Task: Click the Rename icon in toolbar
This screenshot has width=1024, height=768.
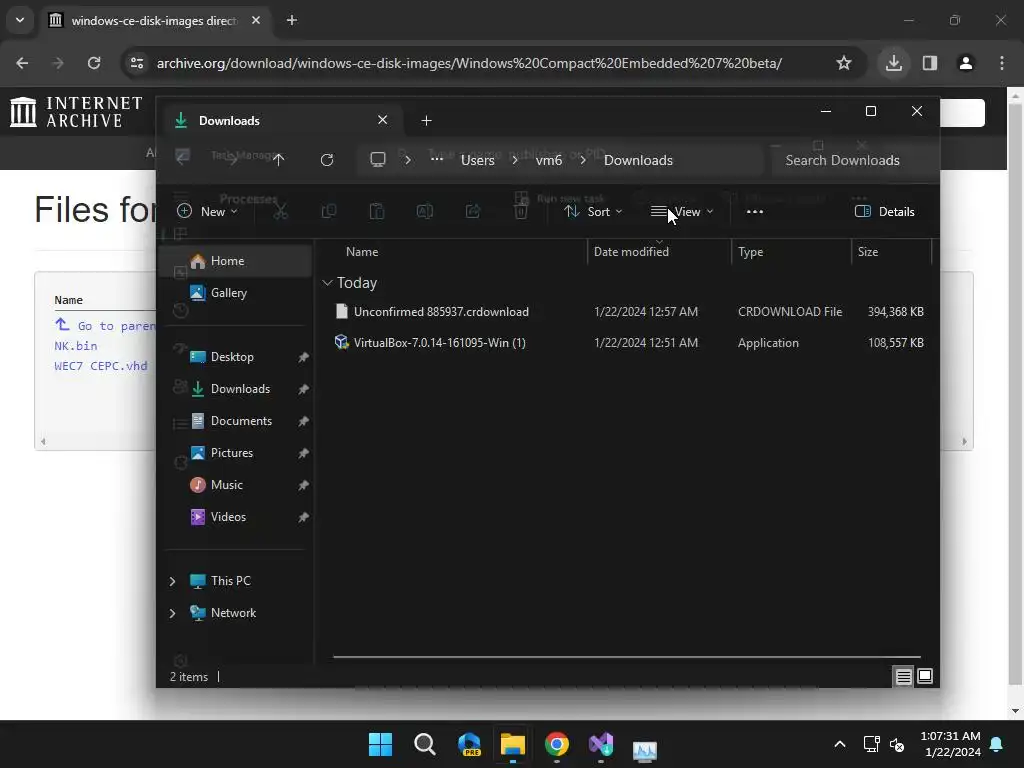Action: (424, 211)
